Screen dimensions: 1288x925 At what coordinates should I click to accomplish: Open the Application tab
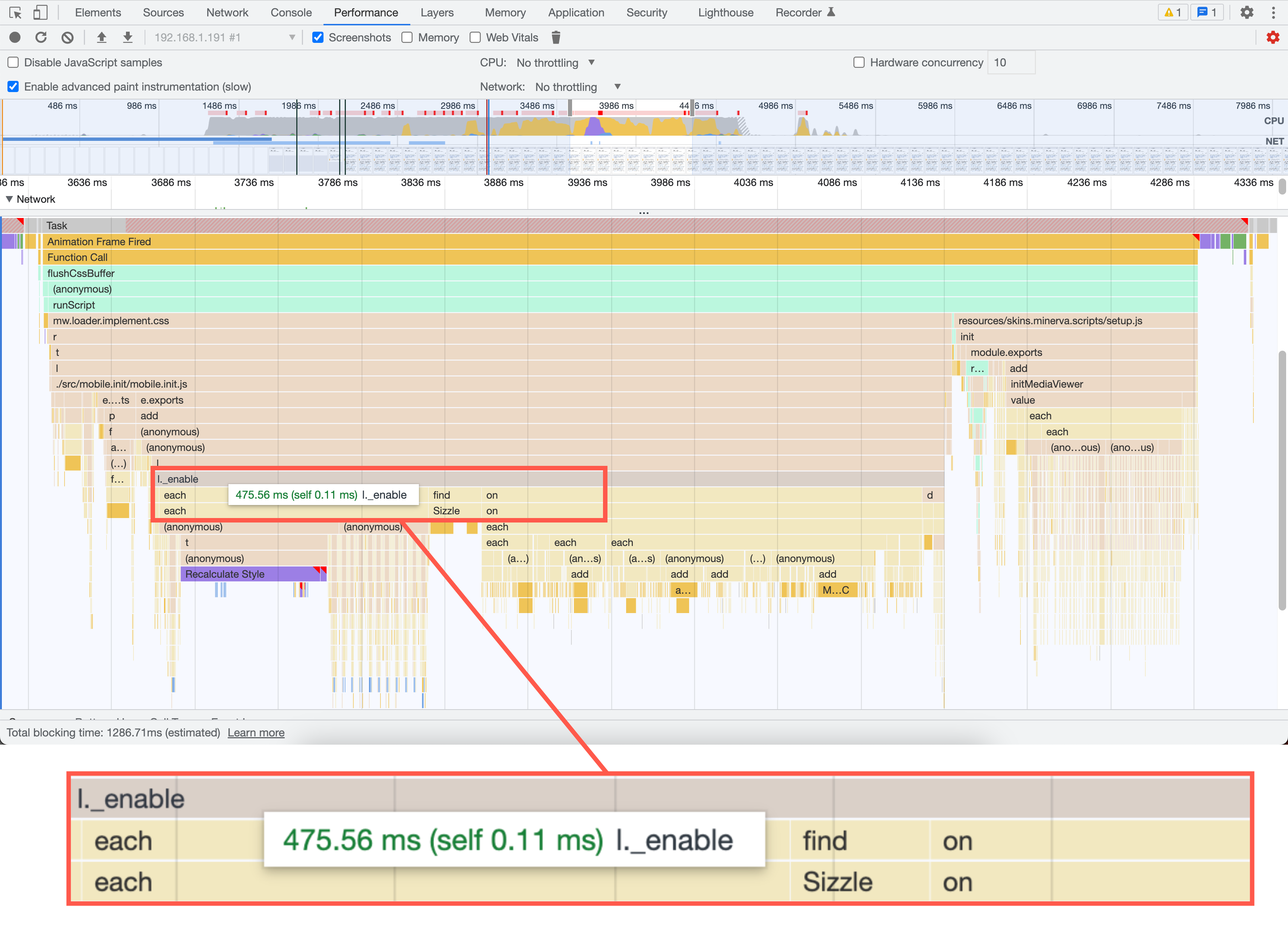[576, 13]
